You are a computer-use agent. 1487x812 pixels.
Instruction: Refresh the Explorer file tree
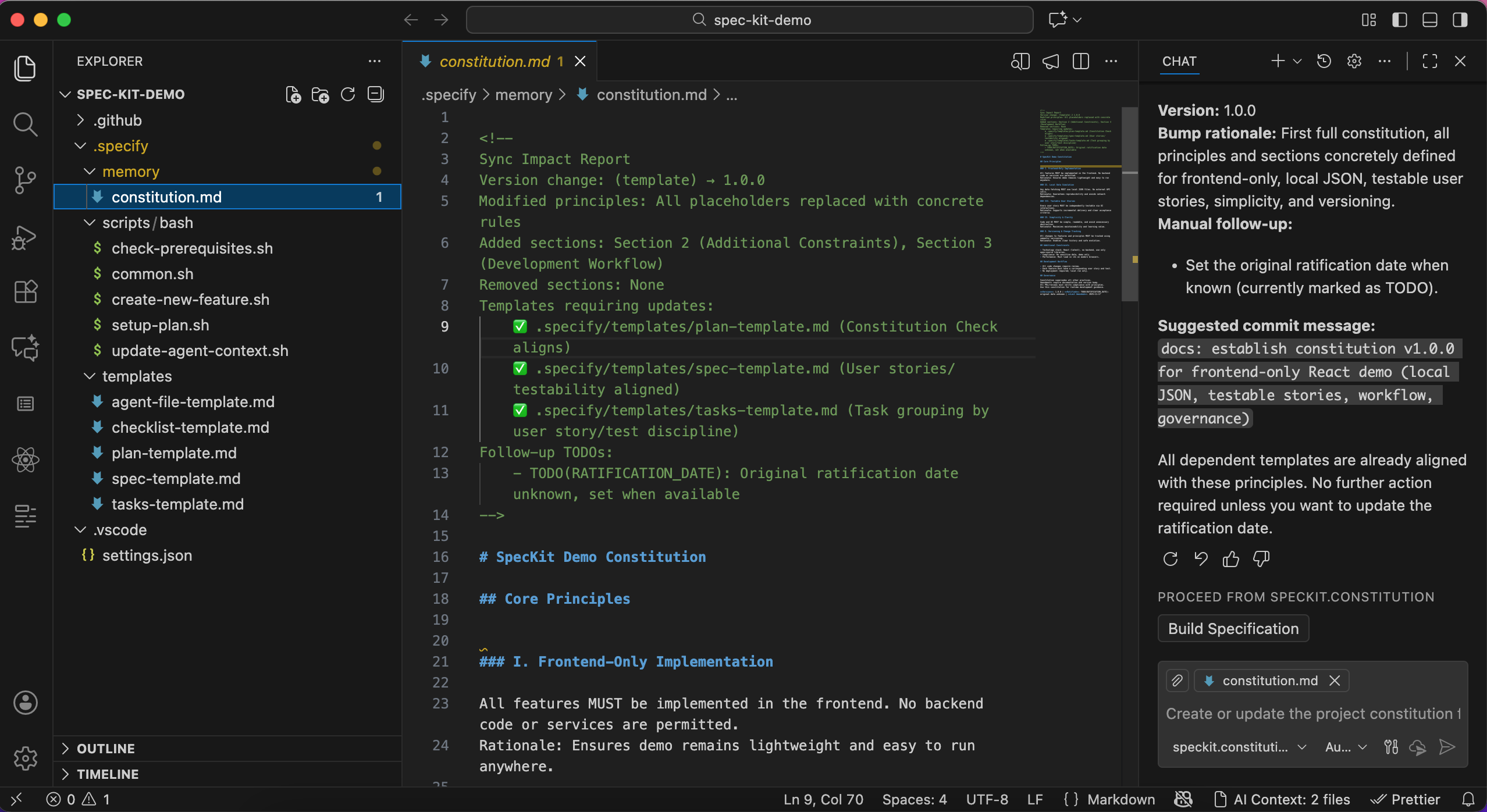pos(348,94)
